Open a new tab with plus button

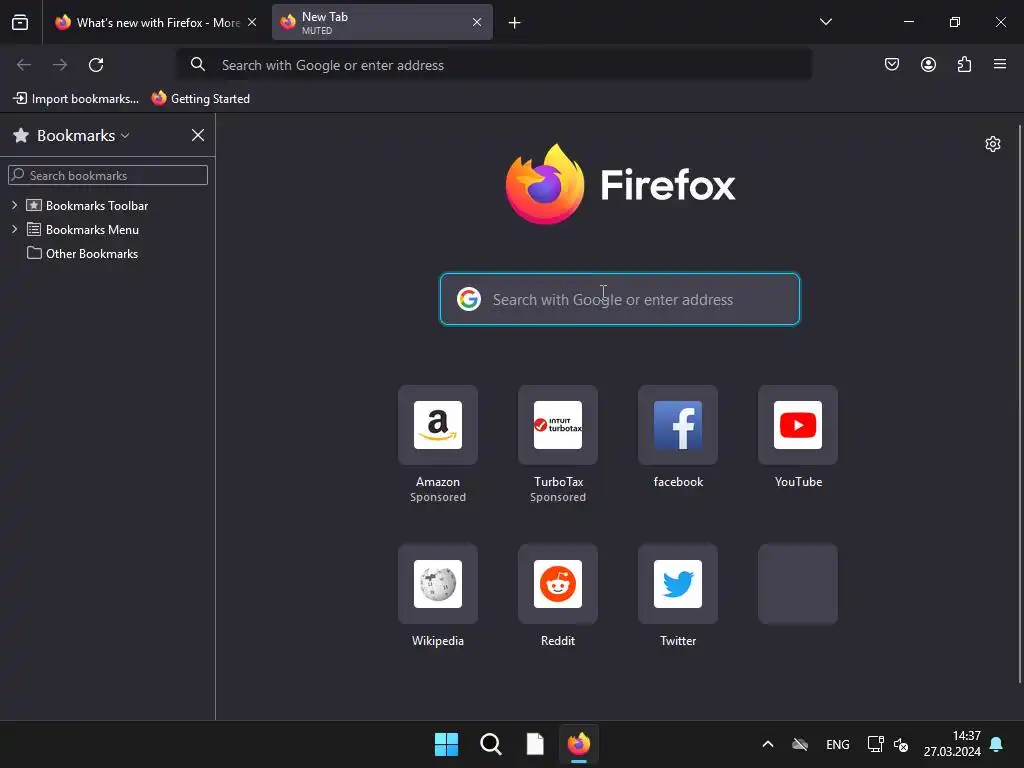tap(515, 23)
